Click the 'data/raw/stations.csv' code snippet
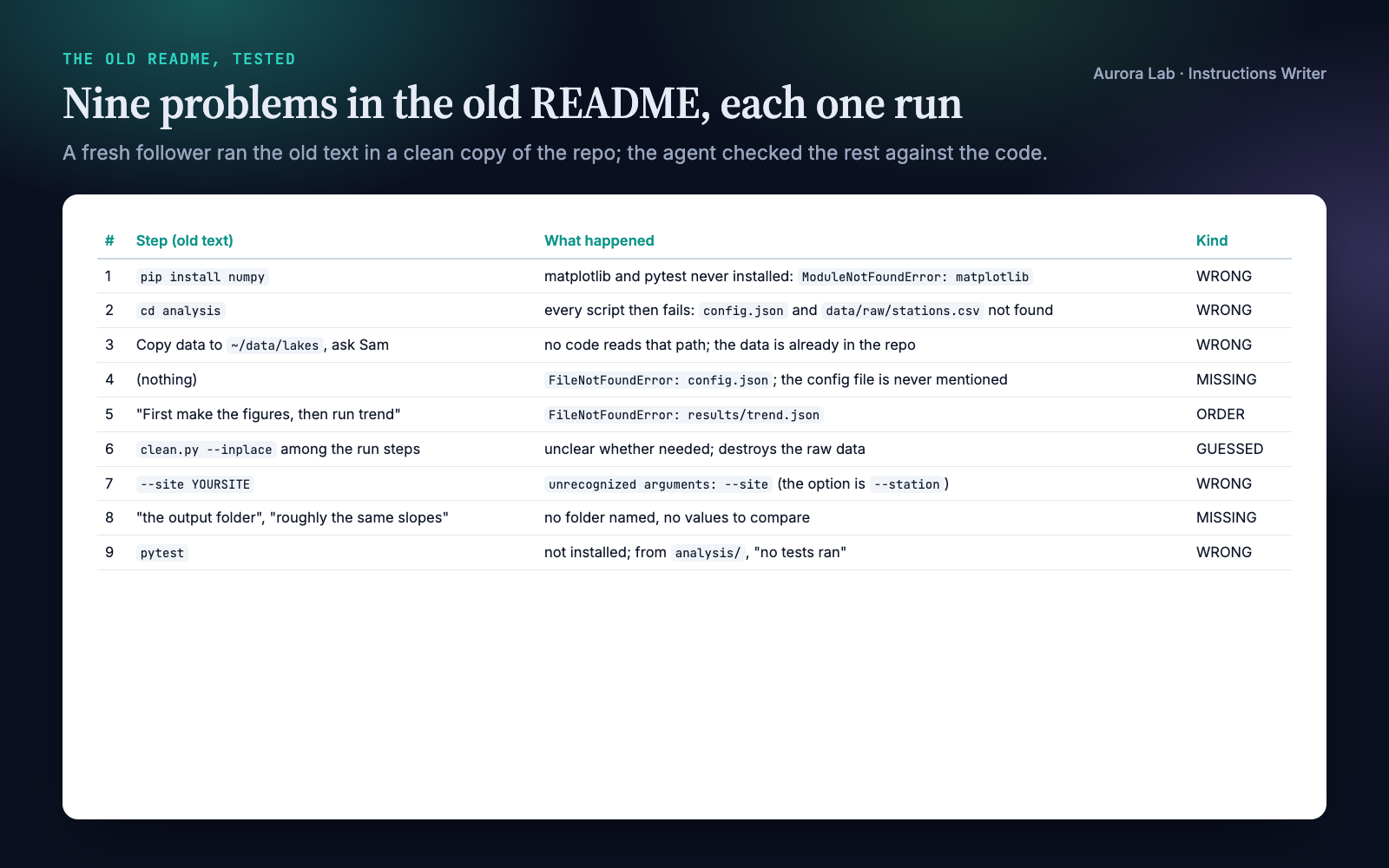The image size is (1389, 868). tap(903, 311)
